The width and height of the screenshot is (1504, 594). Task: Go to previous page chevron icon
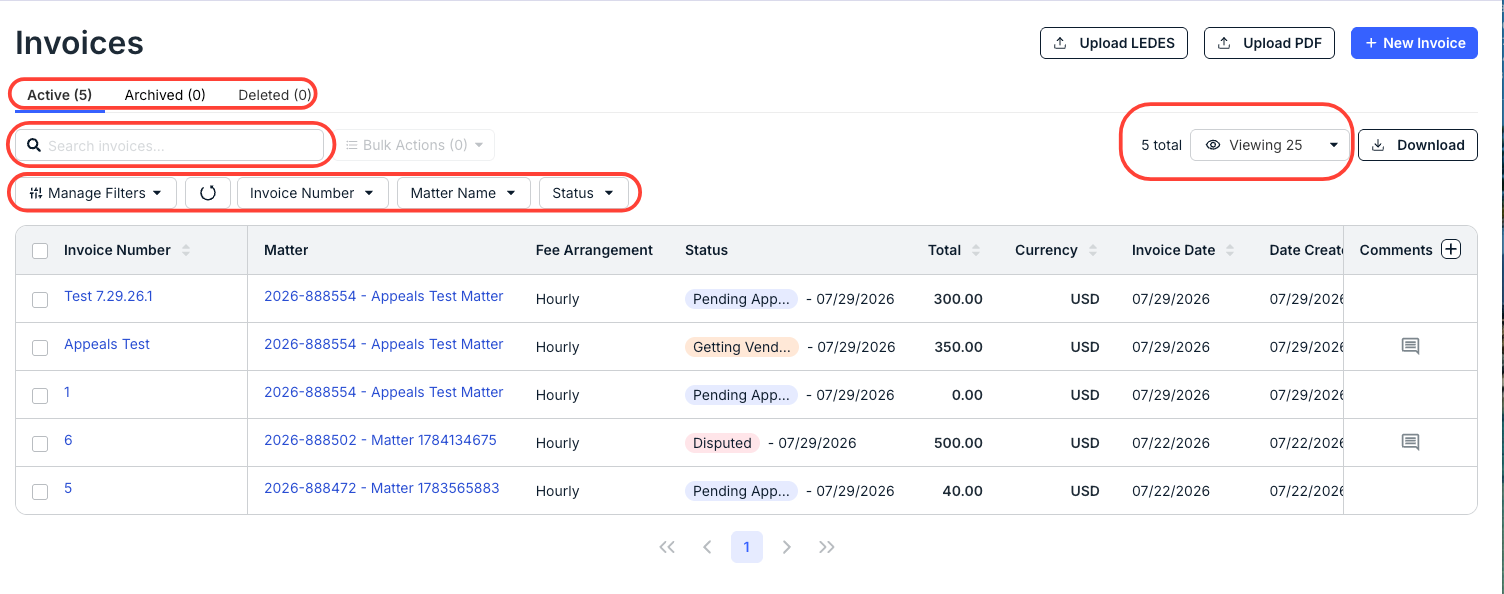[707, 547]
